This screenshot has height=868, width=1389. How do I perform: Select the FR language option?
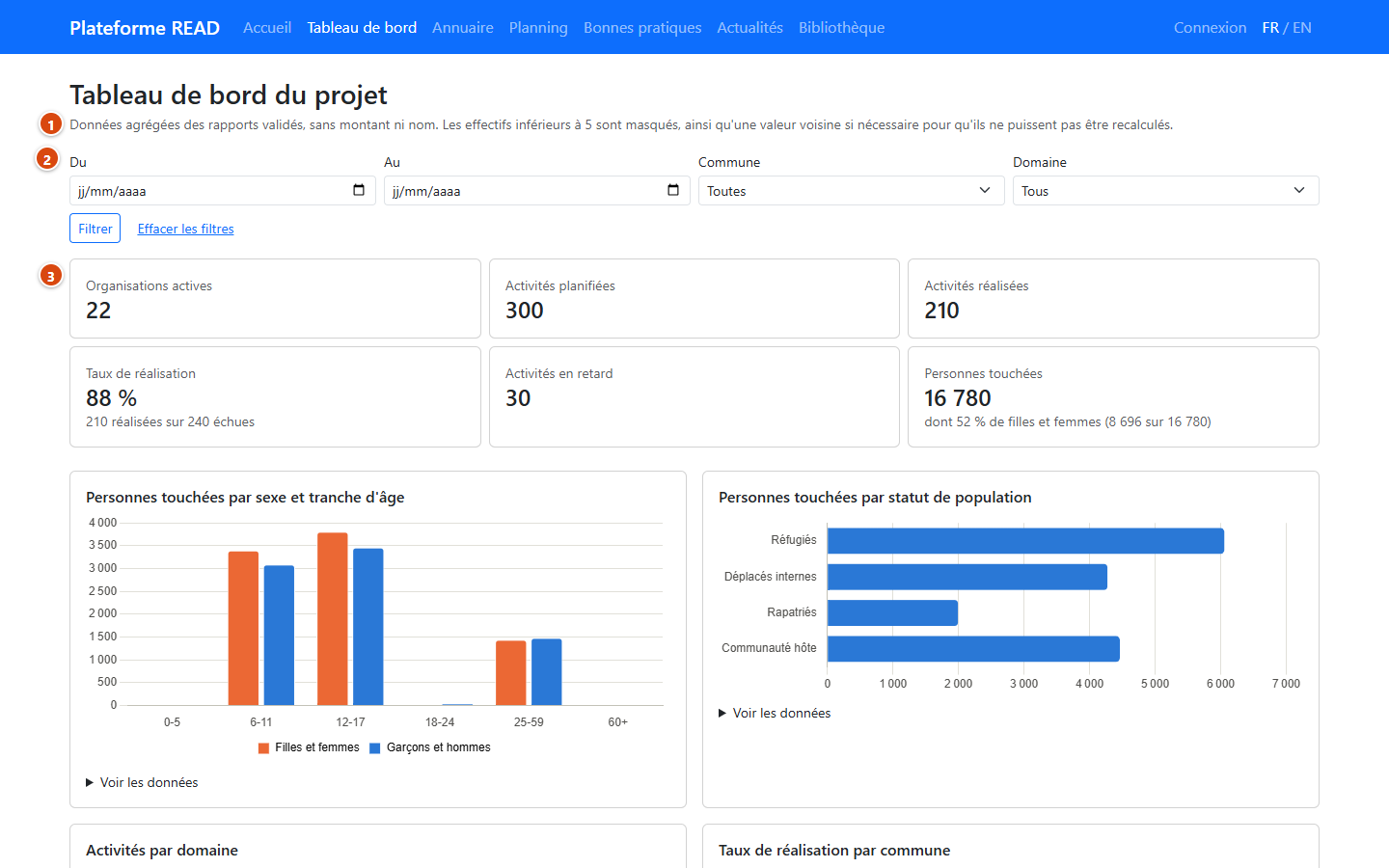(1270, 27)
